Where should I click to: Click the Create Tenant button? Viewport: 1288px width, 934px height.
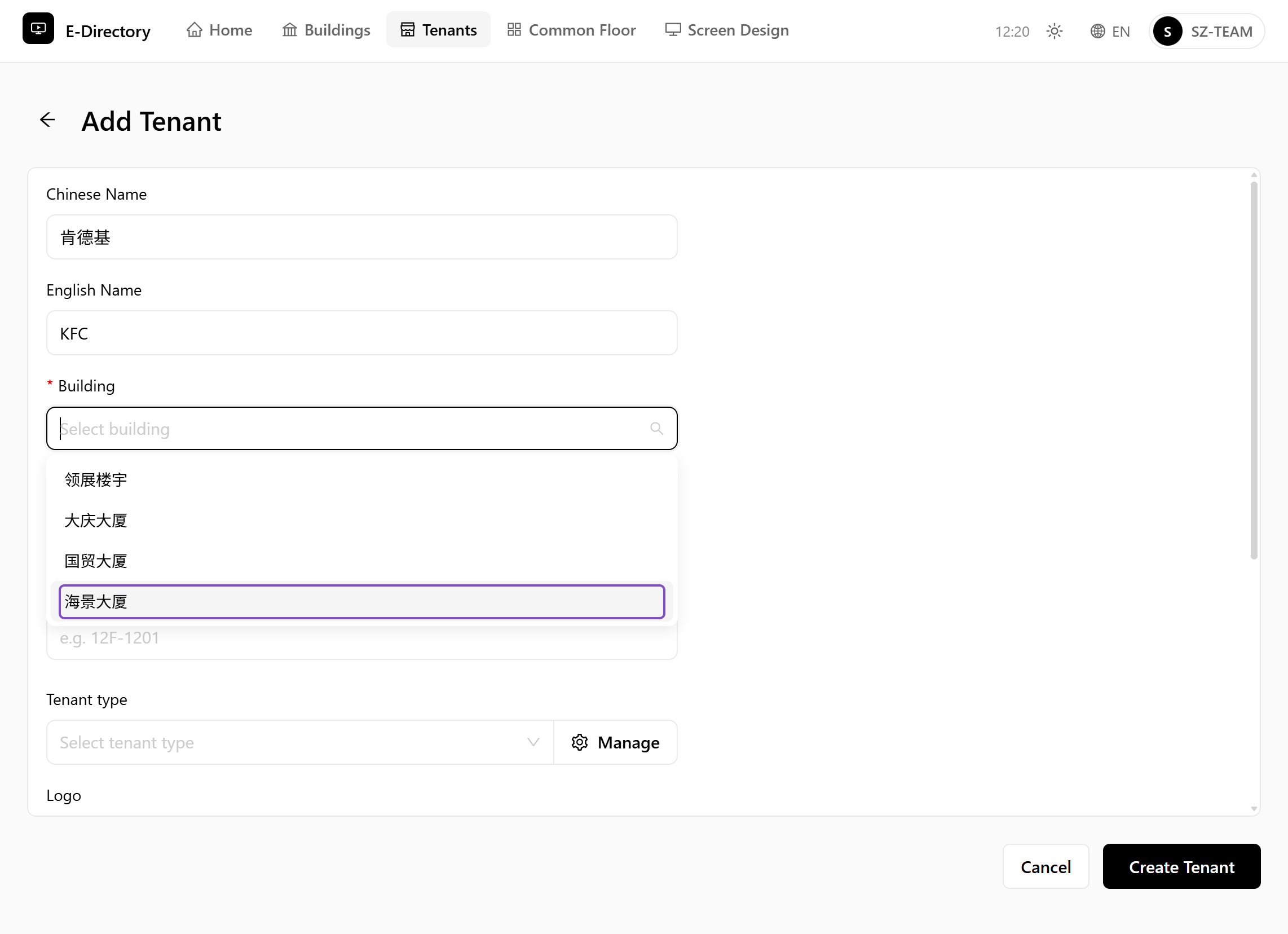(1181, 866)
